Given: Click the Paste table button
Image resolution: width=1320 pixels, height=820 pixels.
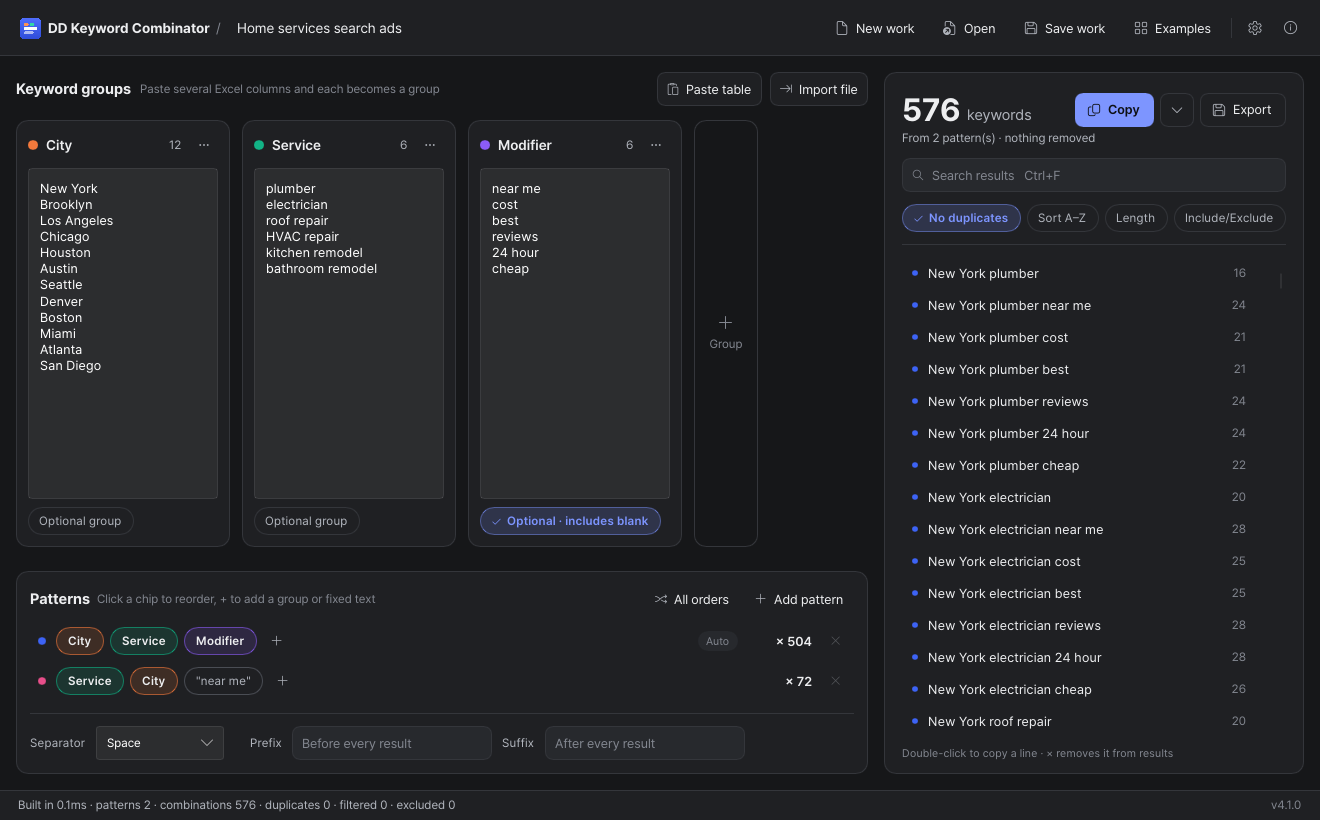Looking at the screenshot, I should tap(709, 89).
